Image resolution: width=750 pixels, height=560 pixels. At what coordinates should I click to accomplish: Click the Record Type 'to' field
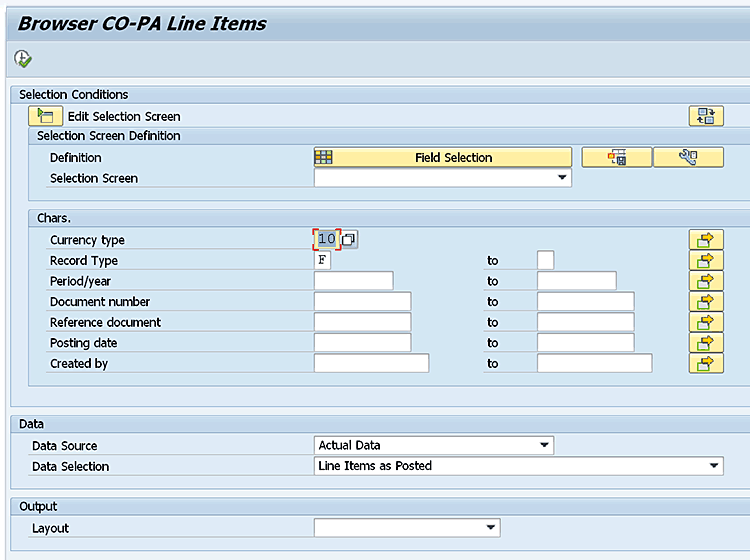545,260
